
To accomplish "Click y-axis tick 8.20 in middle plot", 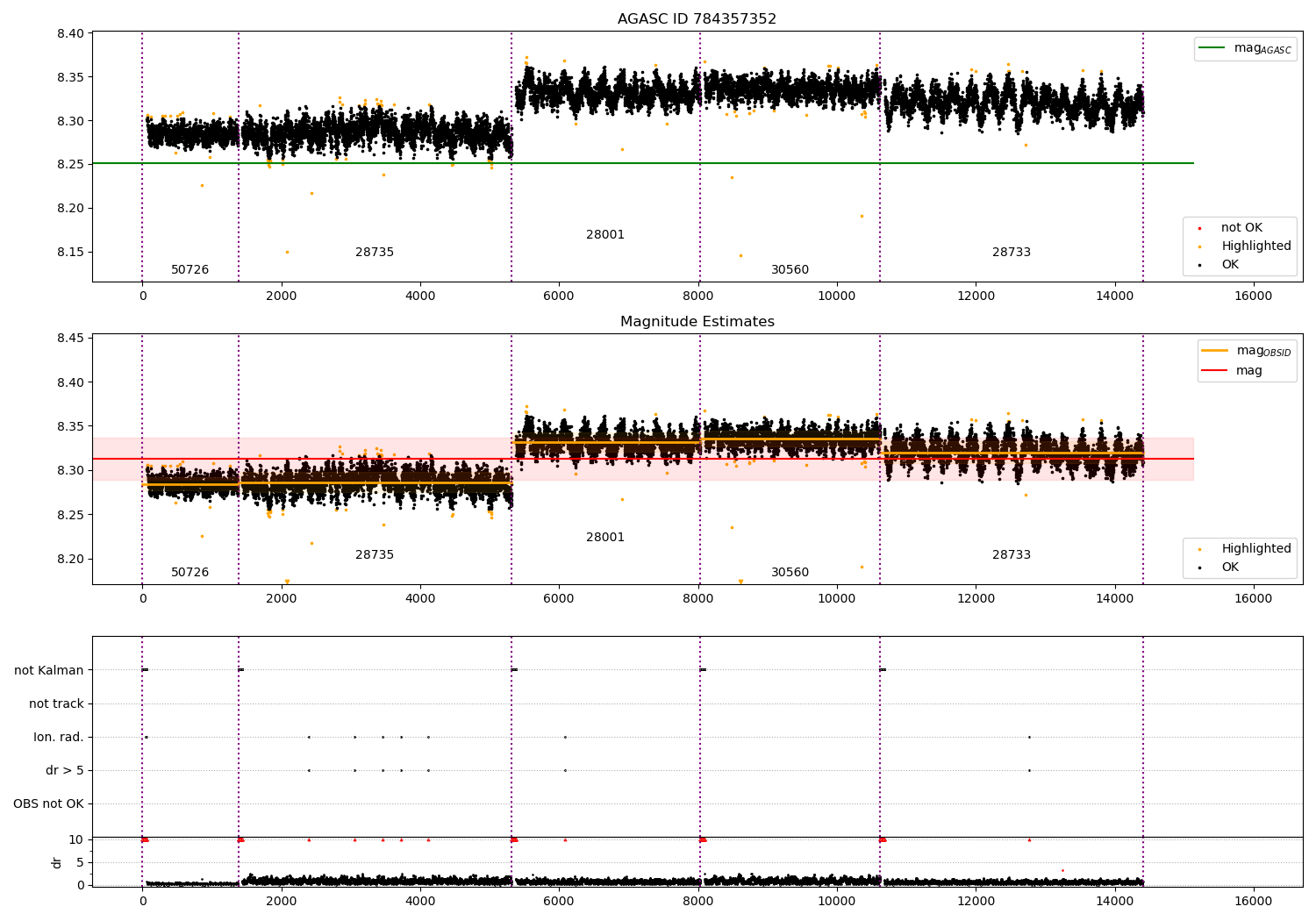I will pyautogui.click(x=70, y=559).
